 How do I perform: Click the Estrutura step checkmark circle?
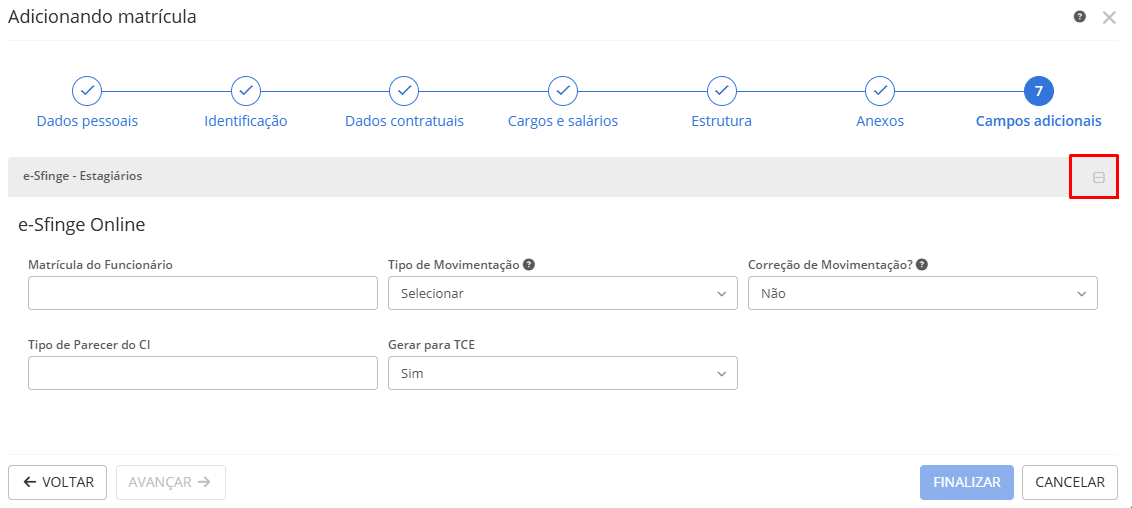click(721, 91)
